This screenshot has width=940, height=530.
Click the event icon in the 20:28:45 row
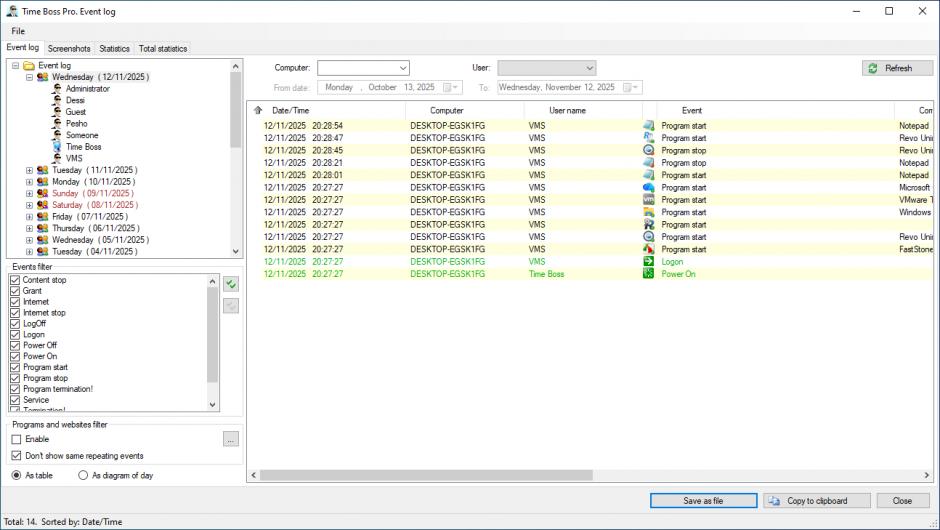(x=648, y=150)
